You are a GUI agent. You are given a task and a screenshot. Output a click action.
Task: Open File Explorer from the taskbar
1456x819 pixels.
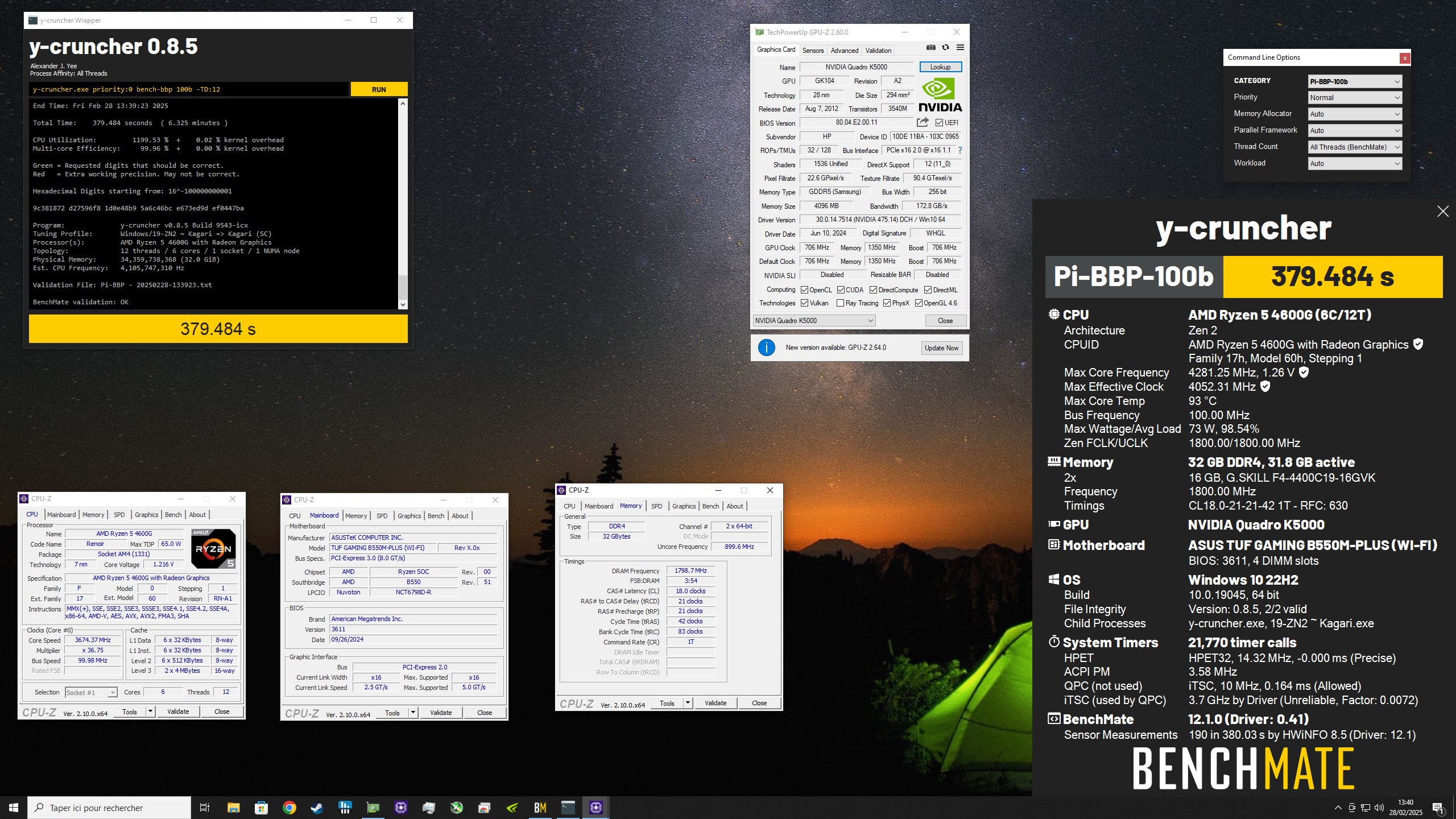233,808
